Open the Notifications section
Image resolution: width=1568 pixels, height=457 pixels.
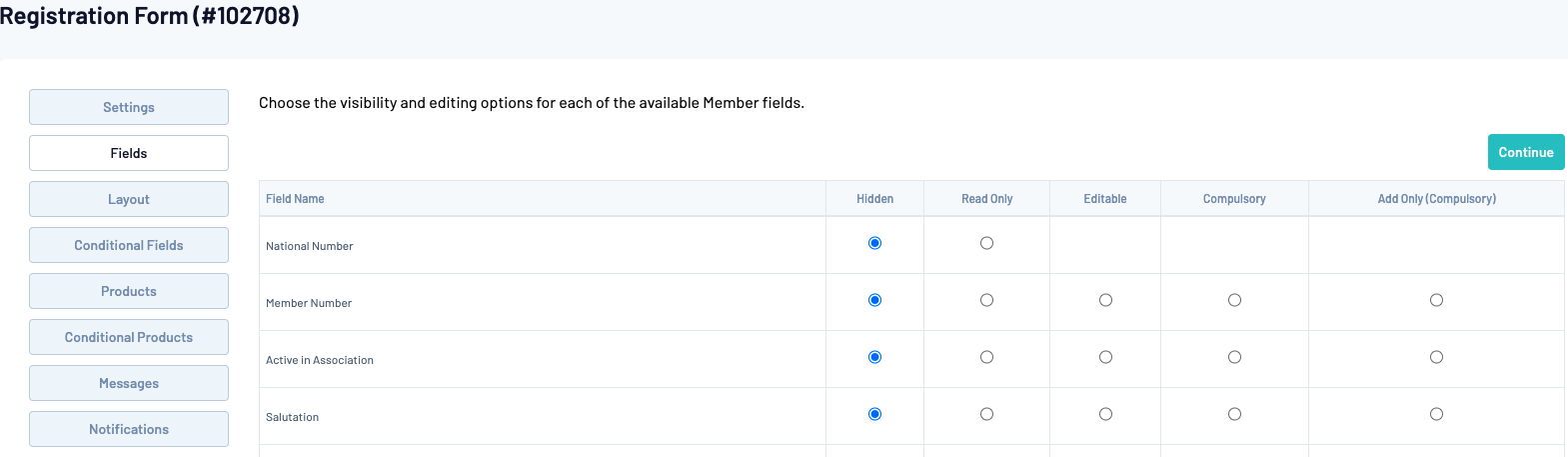pyautogui.click(x=129, y=429)
